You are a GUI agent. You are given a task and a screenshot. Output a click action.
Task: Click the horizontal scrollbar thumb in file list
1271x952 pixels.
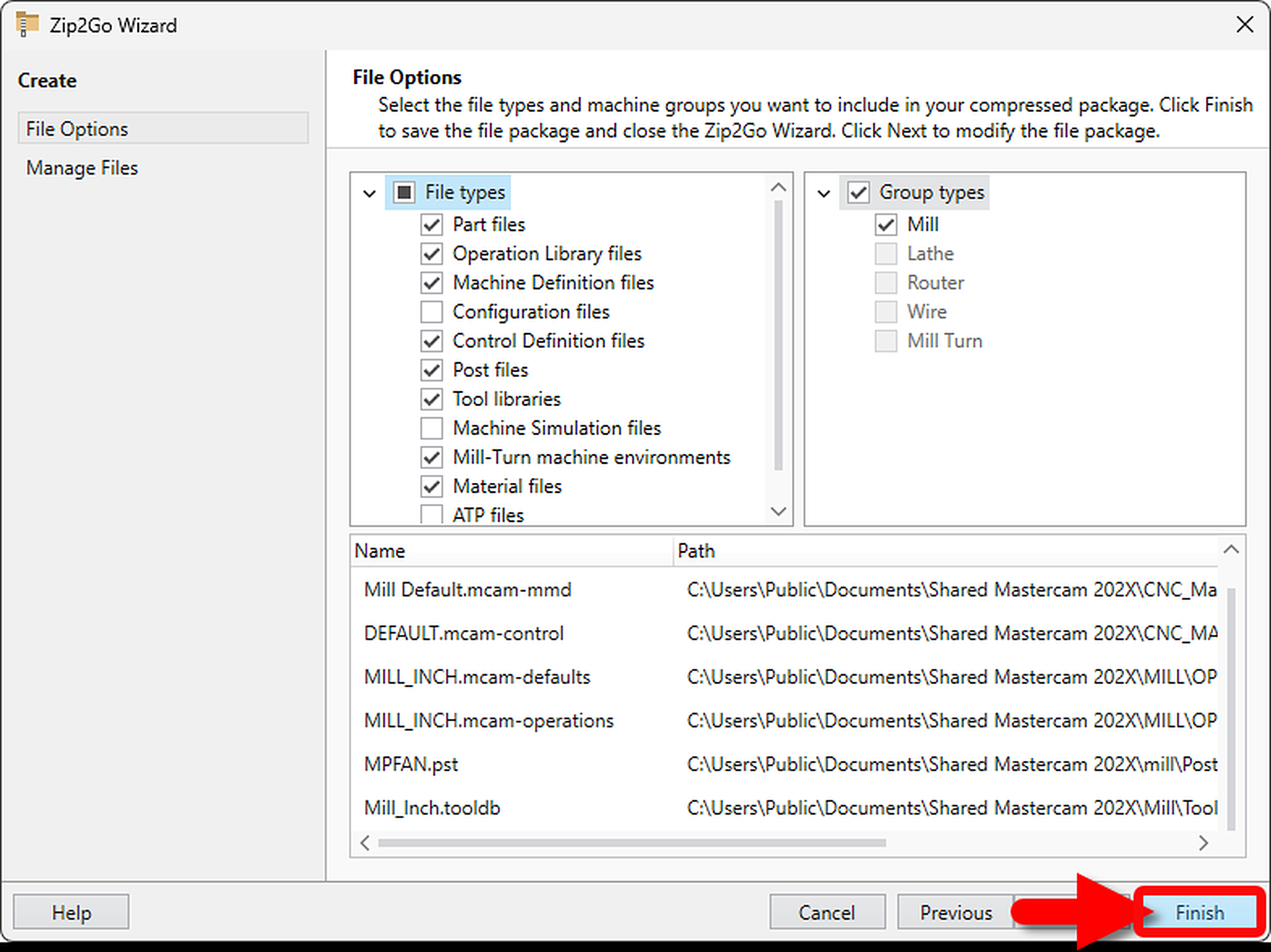pyautogui.click(x=632, y=843)
